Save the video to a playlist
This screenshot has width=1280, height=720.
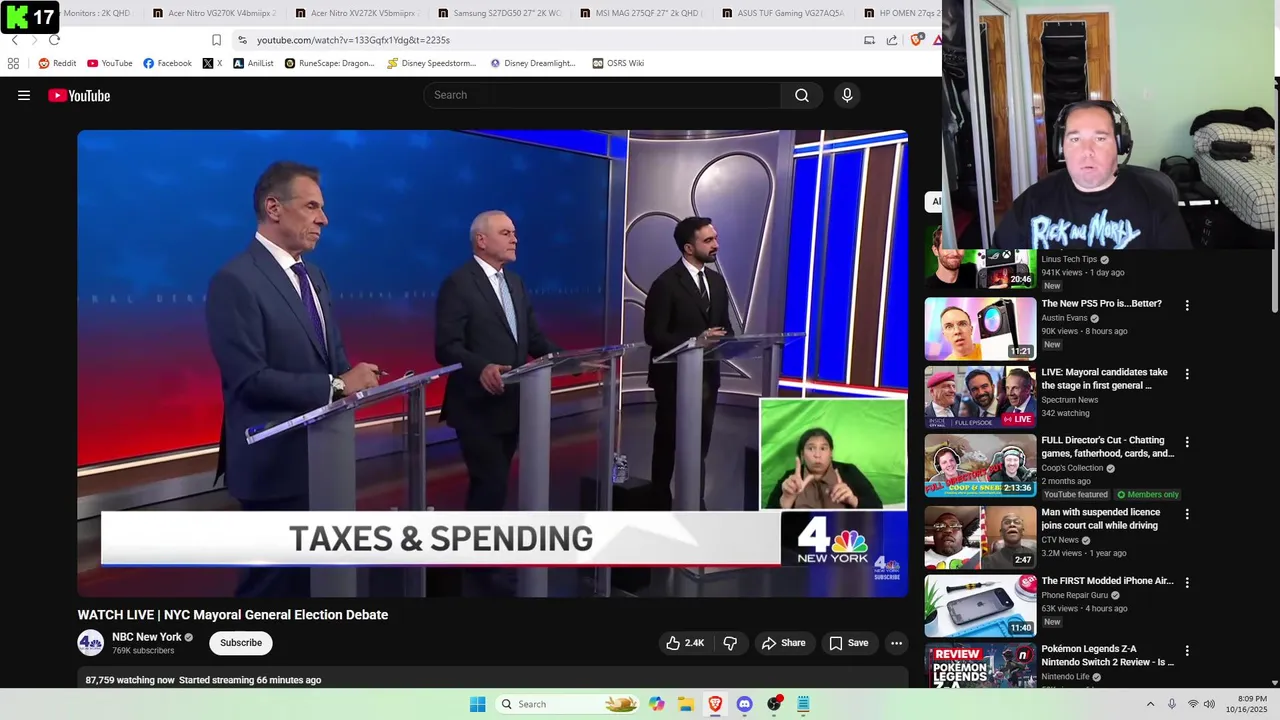(849, 643)
